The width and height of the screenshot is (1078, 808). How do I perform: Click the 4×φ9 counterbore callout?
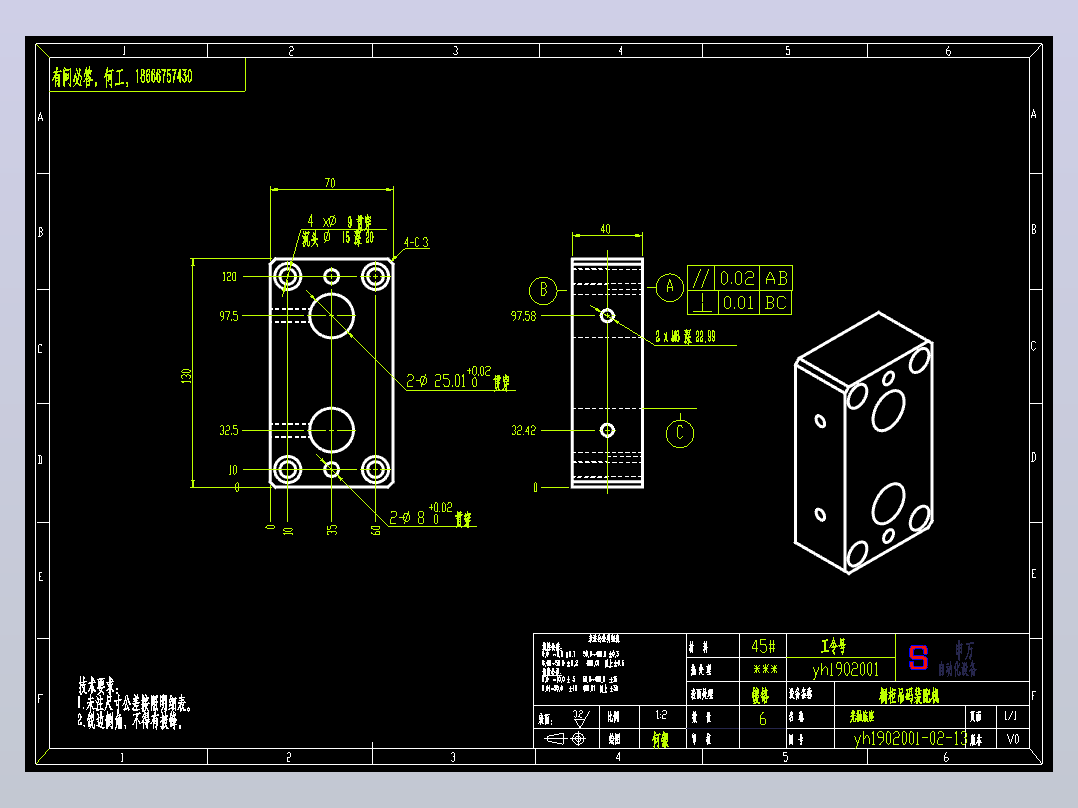click(338, 230)
